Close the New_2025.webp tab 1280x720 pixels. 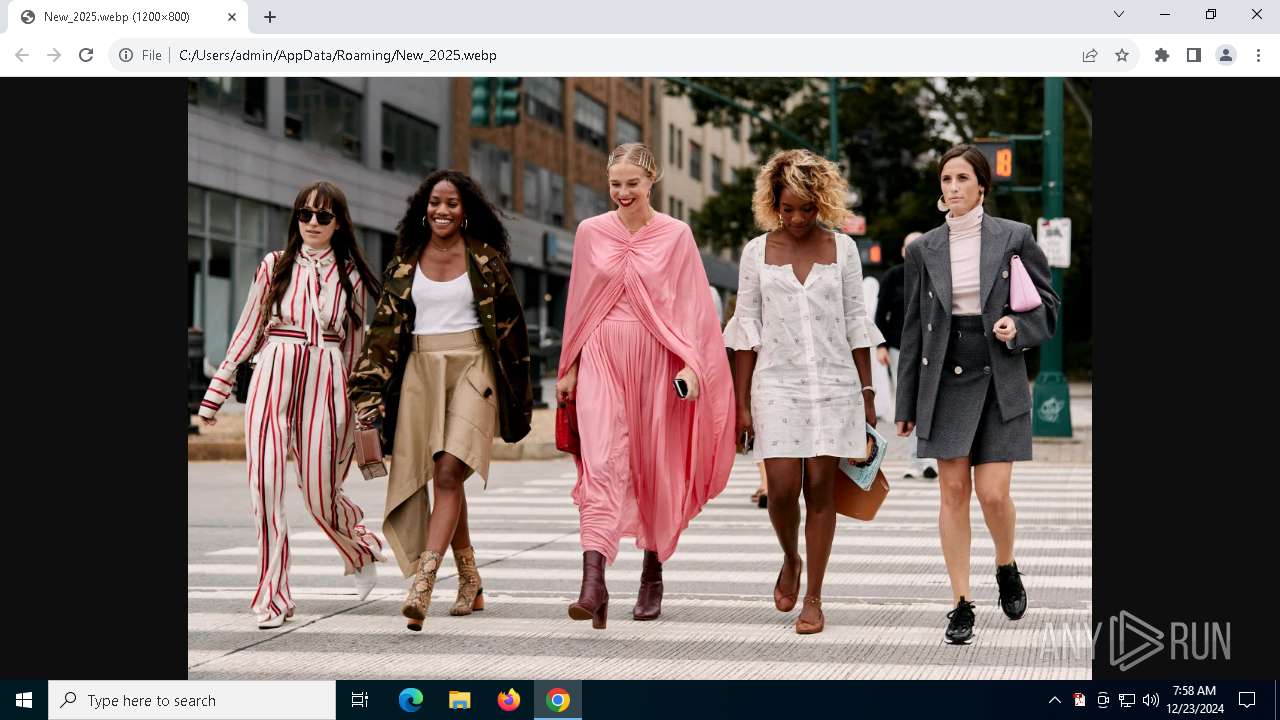coord(232,17)
